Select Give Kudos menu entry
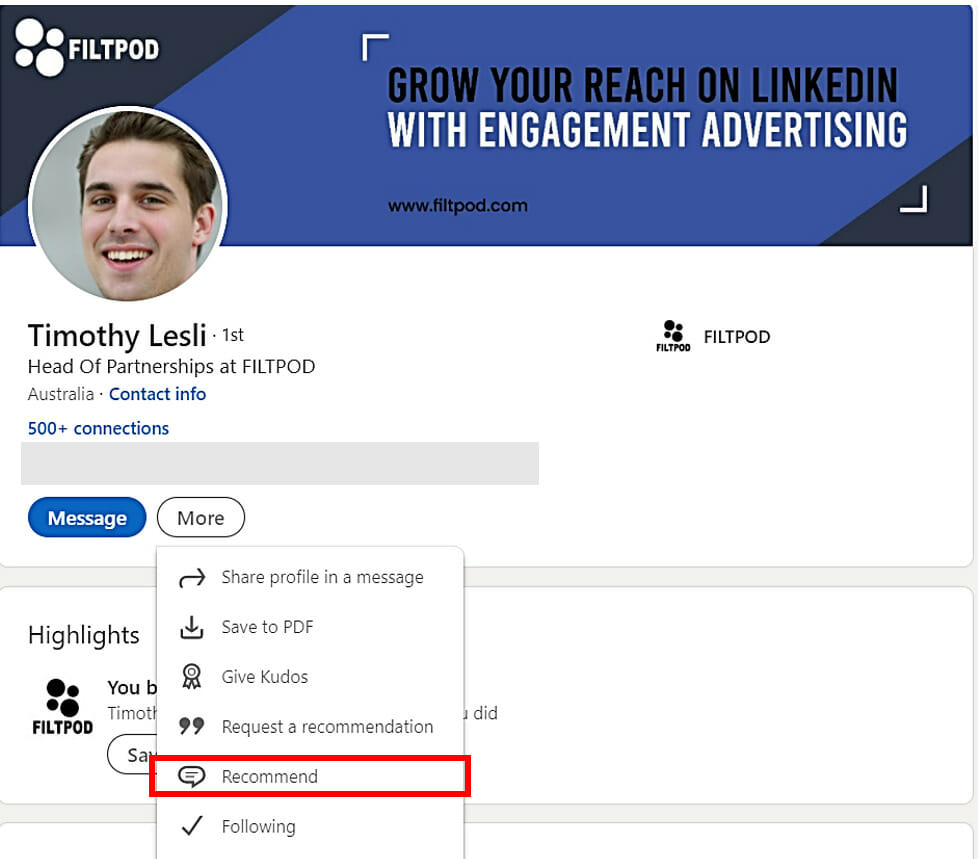Screen dimensions: 978x859 click(310, 677)
